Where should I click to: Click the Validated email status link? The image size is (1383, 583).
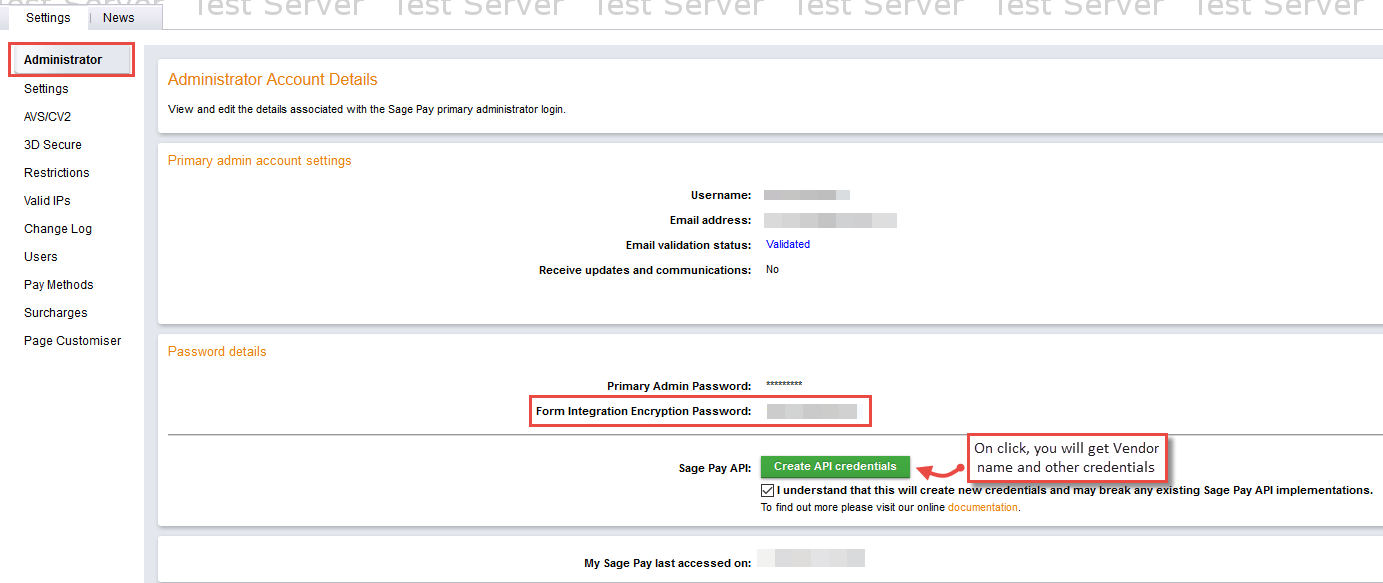click(x=788, y=244)
